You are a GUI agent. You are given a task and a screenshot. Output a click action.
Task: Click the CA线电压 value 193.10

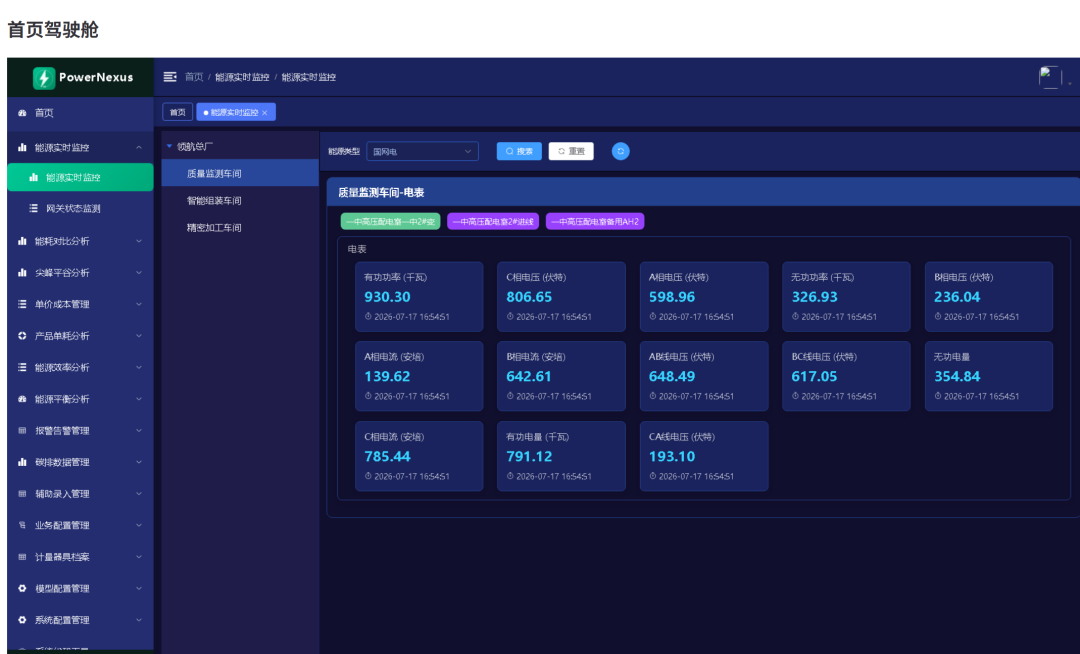tap(672, 456)
